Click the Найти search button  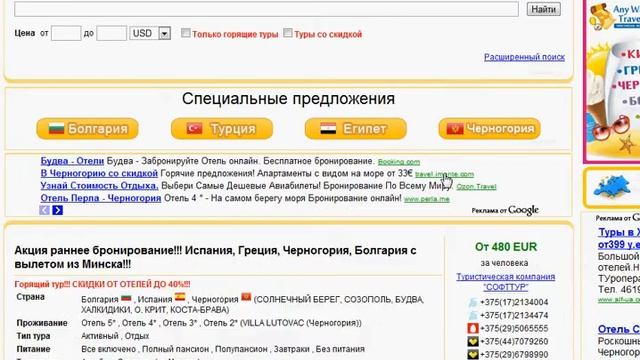pyautogui.click(x=543, y=9)
